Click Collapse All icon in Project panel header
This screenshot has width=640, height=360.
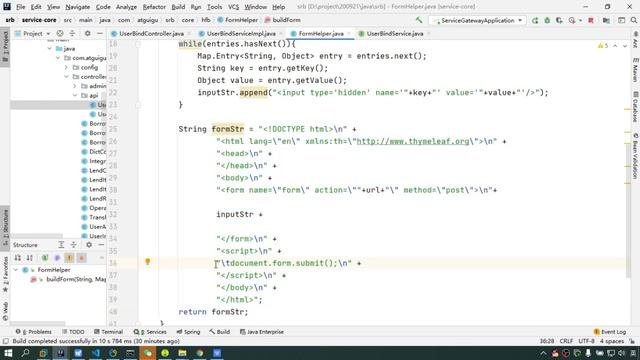tap(72, 33)
